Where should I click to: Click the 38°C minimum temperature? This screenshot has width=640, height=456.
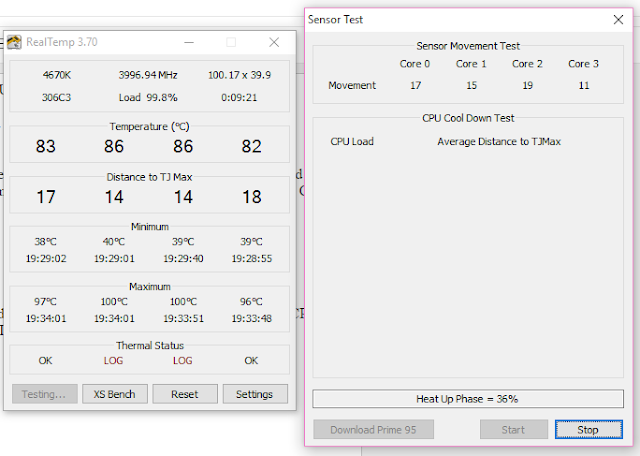coord(45,242)
